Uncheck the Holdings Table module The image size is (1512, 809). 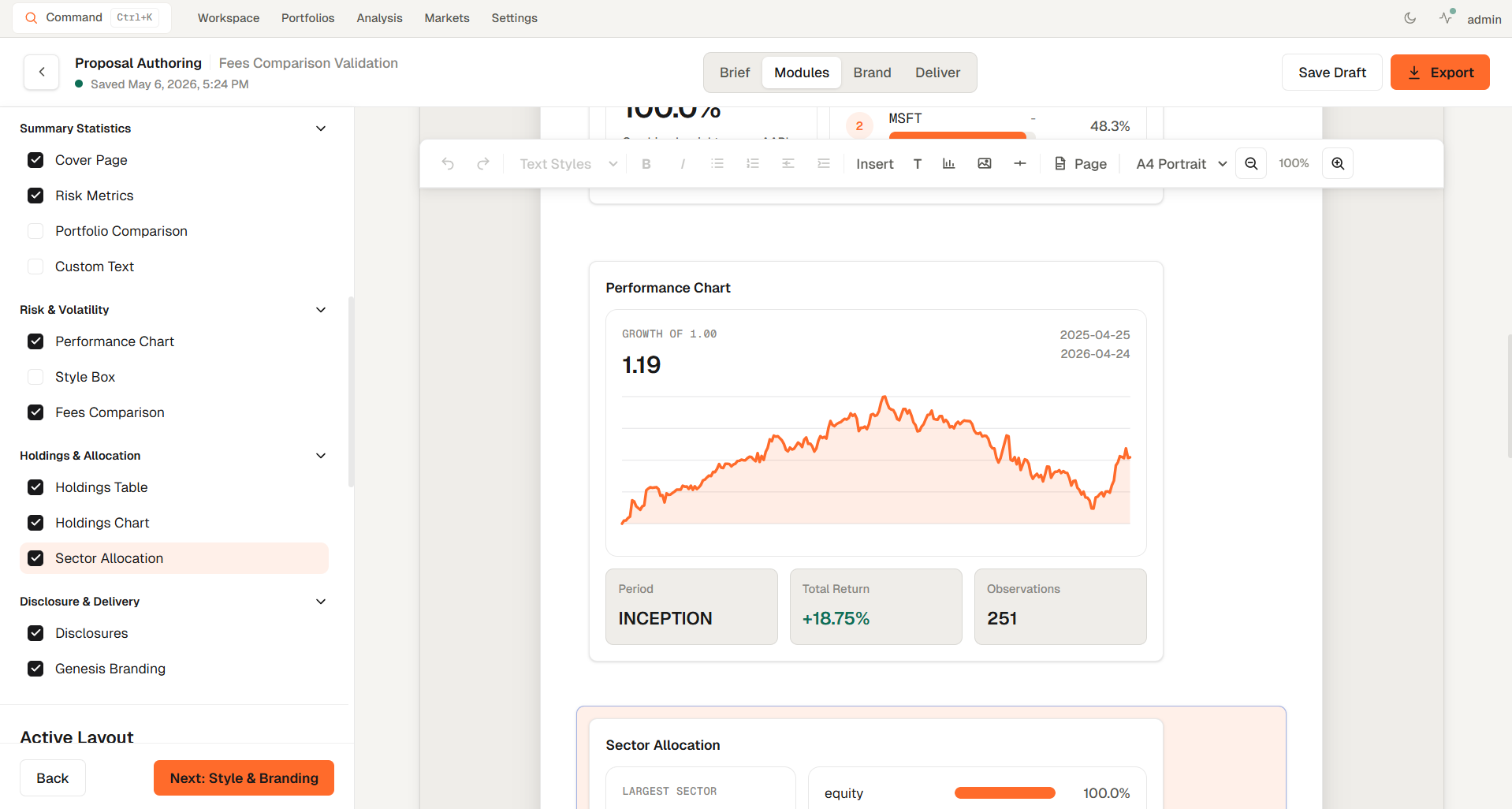point(35,487)
